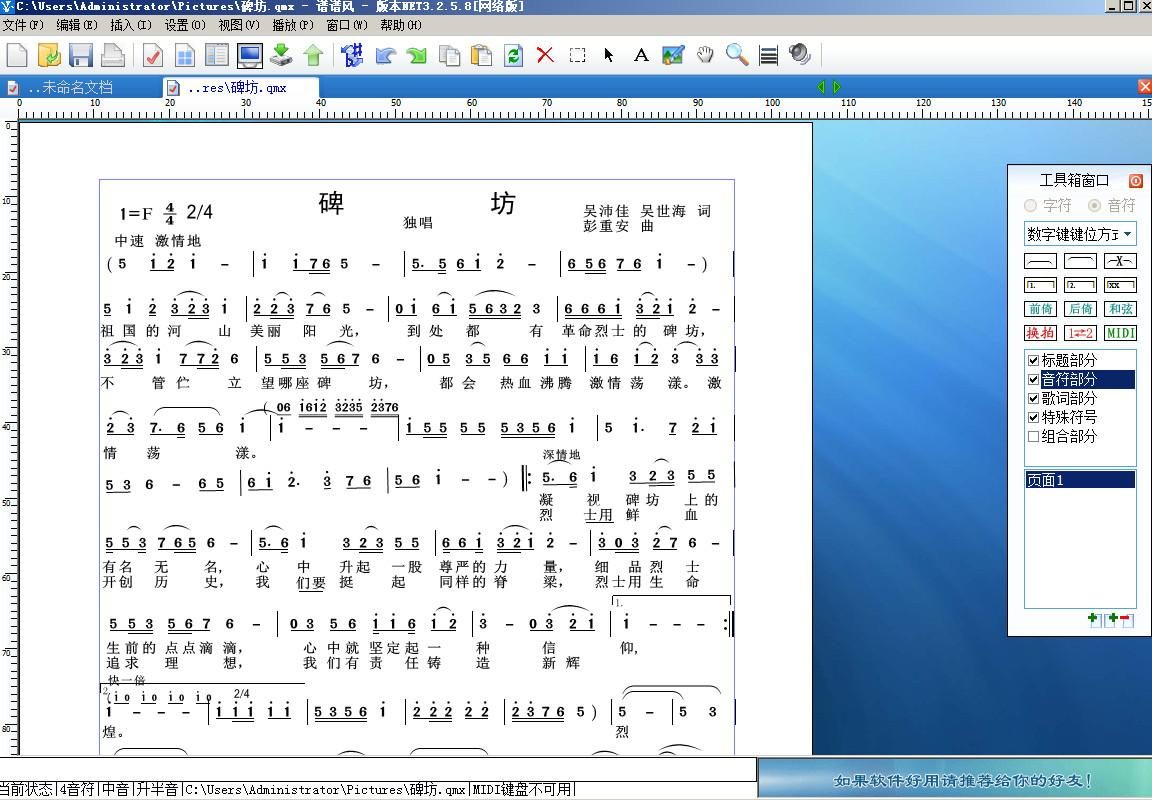
Task: Click the 后倚 grace note button
Action: (1081, 309)
